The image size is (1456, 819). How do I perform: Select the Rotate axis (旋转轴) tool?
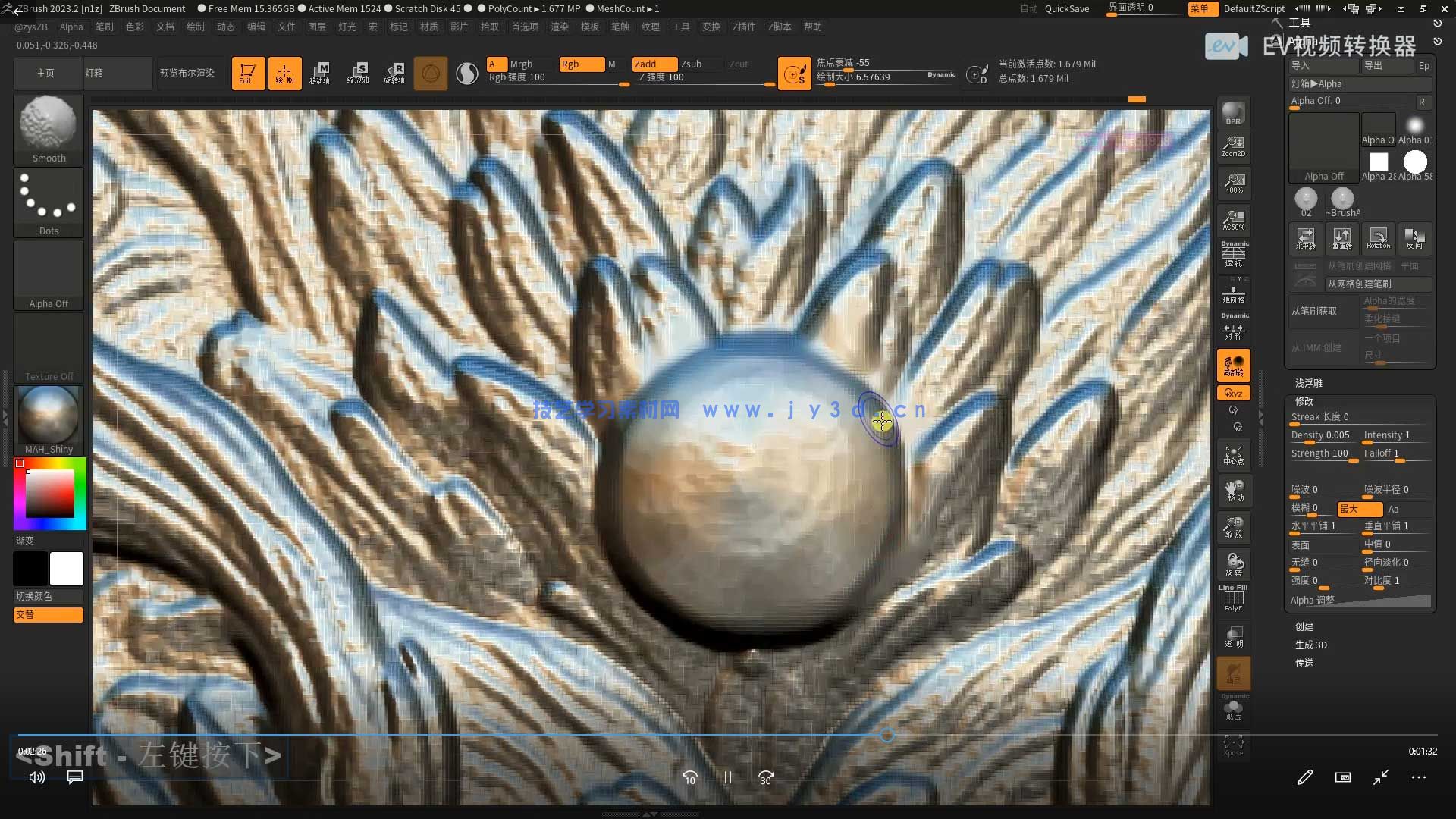[x=394, y=74]
